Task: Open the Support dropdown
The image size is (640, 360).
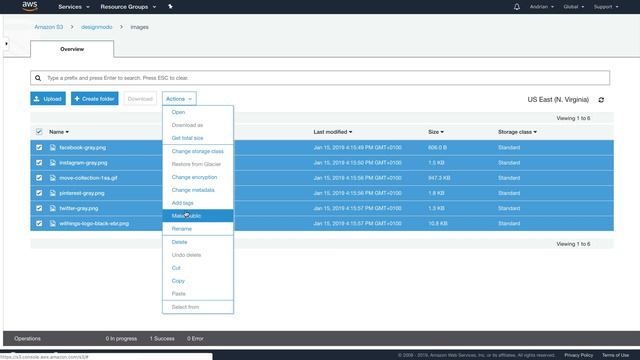Action: pyautogui.click(x=606, y=7)
